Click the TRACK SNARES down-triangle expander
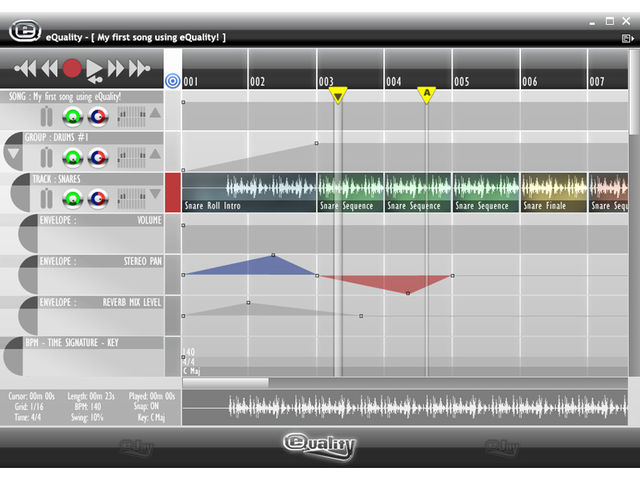The height and width of the screenshot is (480, 640). (155, 194)
